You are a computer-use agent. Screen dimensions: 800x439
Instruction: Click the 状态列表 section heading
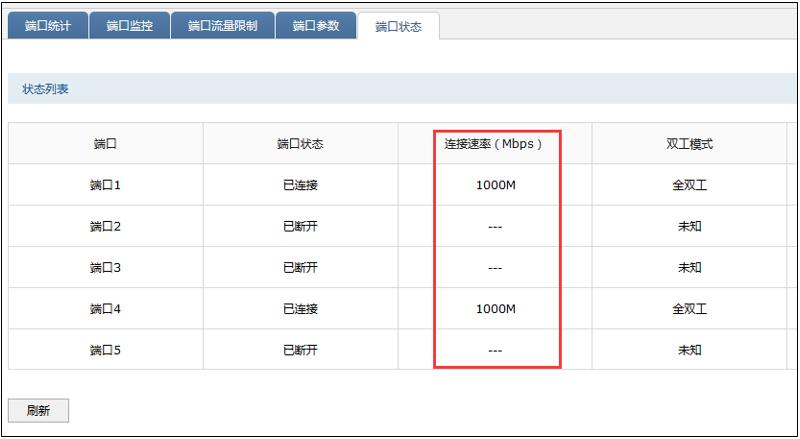point(45,89)
